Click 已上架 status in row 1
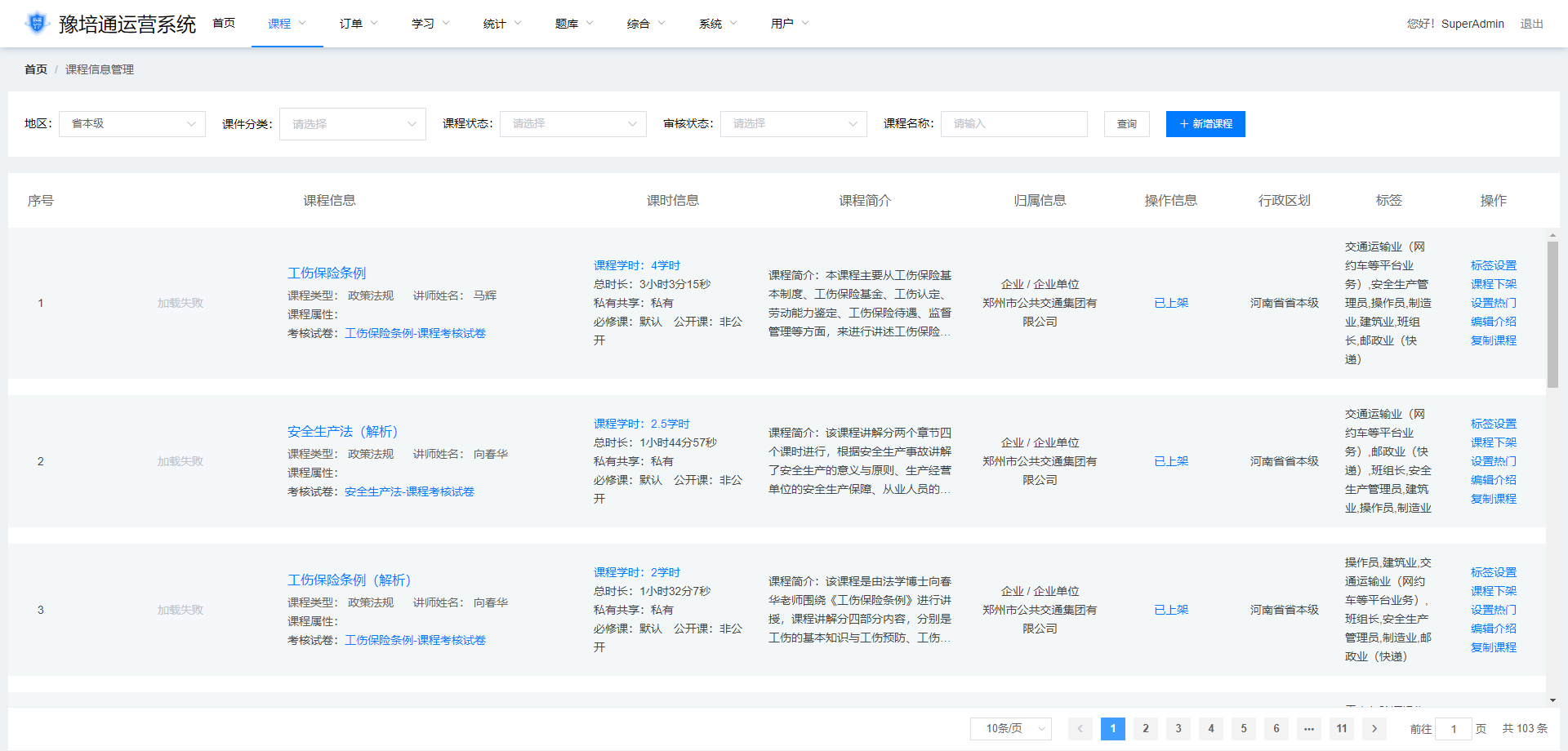 1171,303
